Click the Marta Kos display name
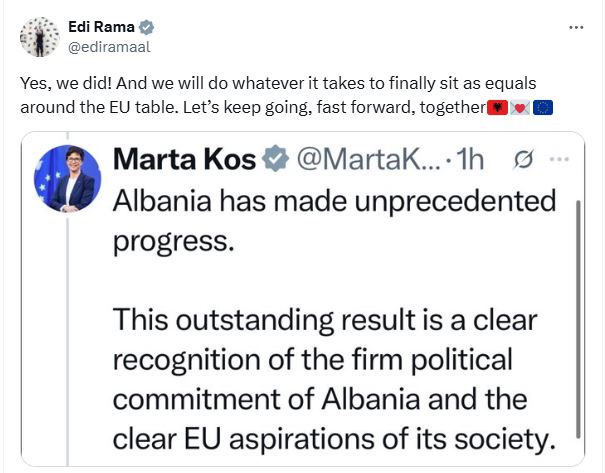Image resolution: width=605 pixels, height=473 pixels. (185, 157)
